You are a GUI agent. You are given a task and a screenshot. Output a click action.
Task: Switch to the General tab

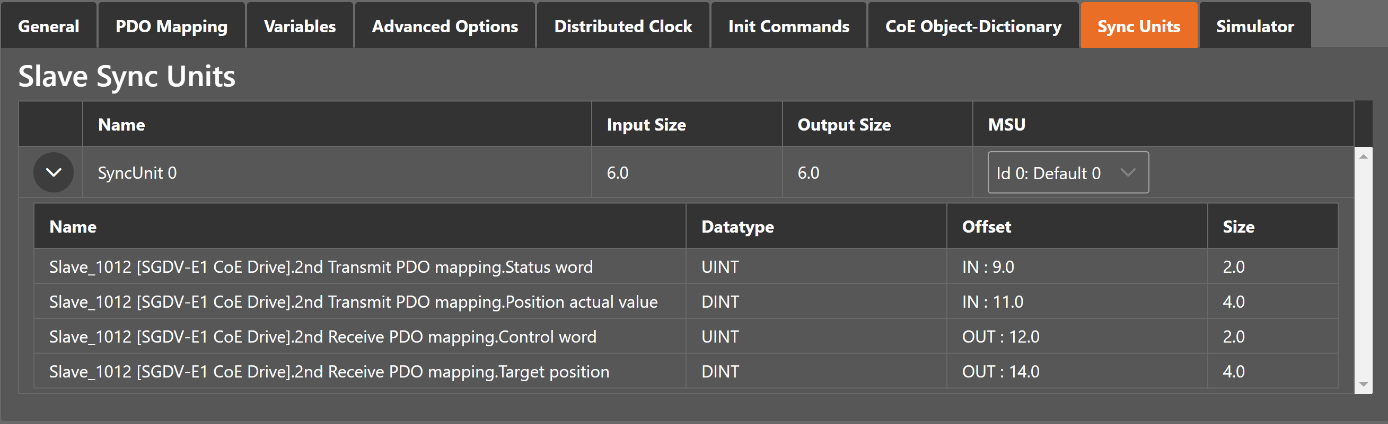(x=48, y=26)
